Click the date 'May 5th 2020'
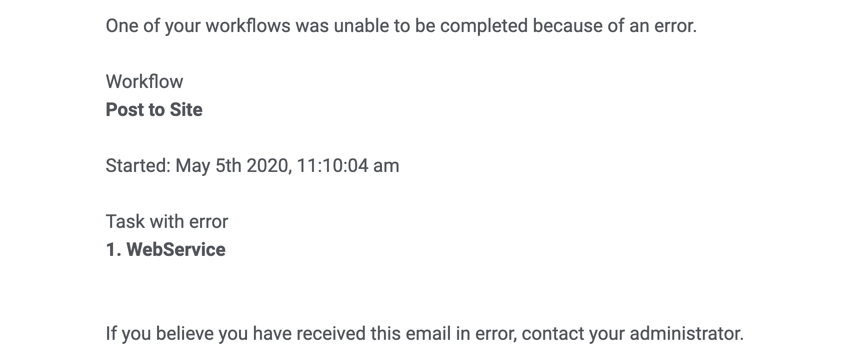 coord(231,165)
